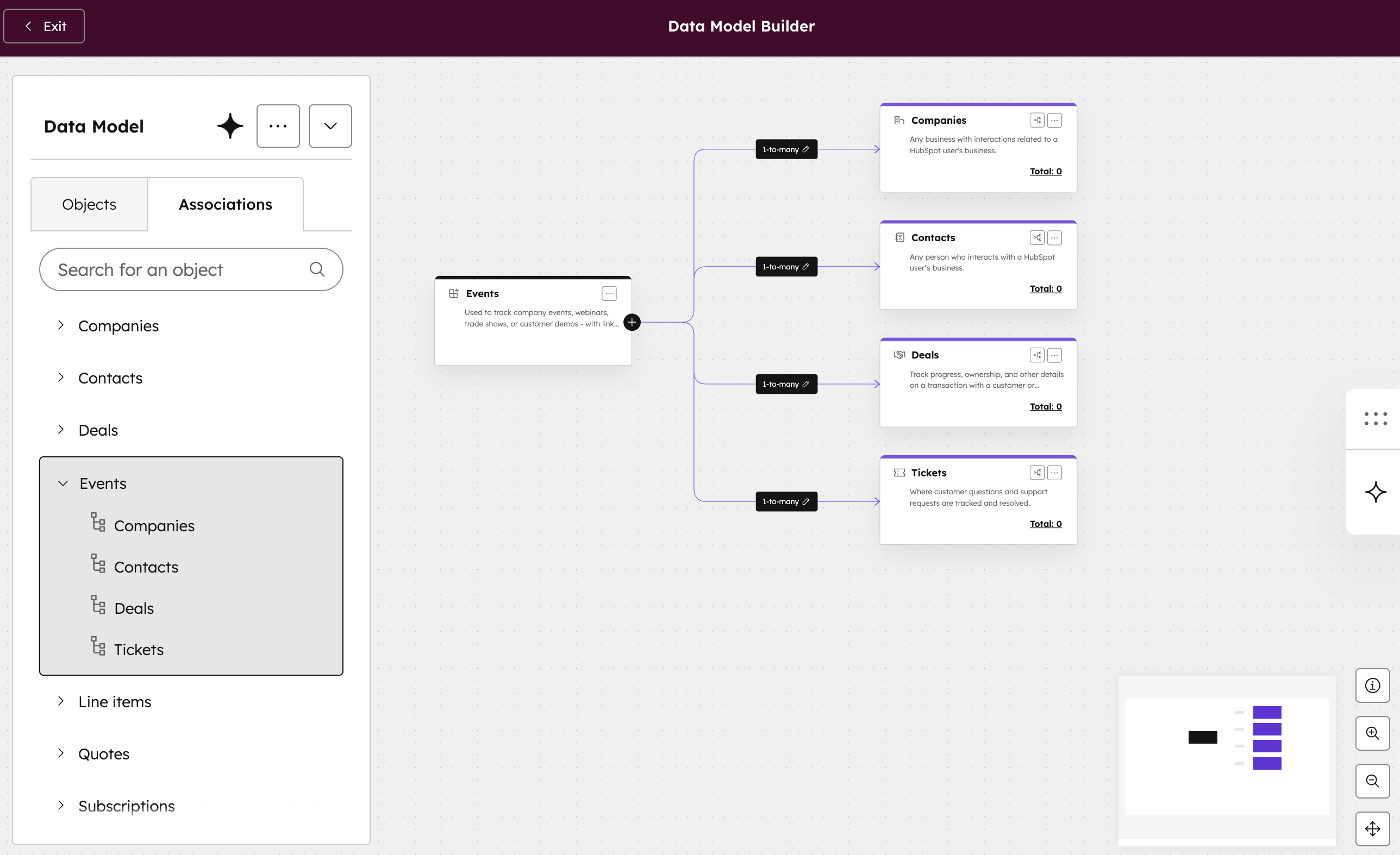
Task: Click the Companies card associations icon
Action: coord(1036,121)
